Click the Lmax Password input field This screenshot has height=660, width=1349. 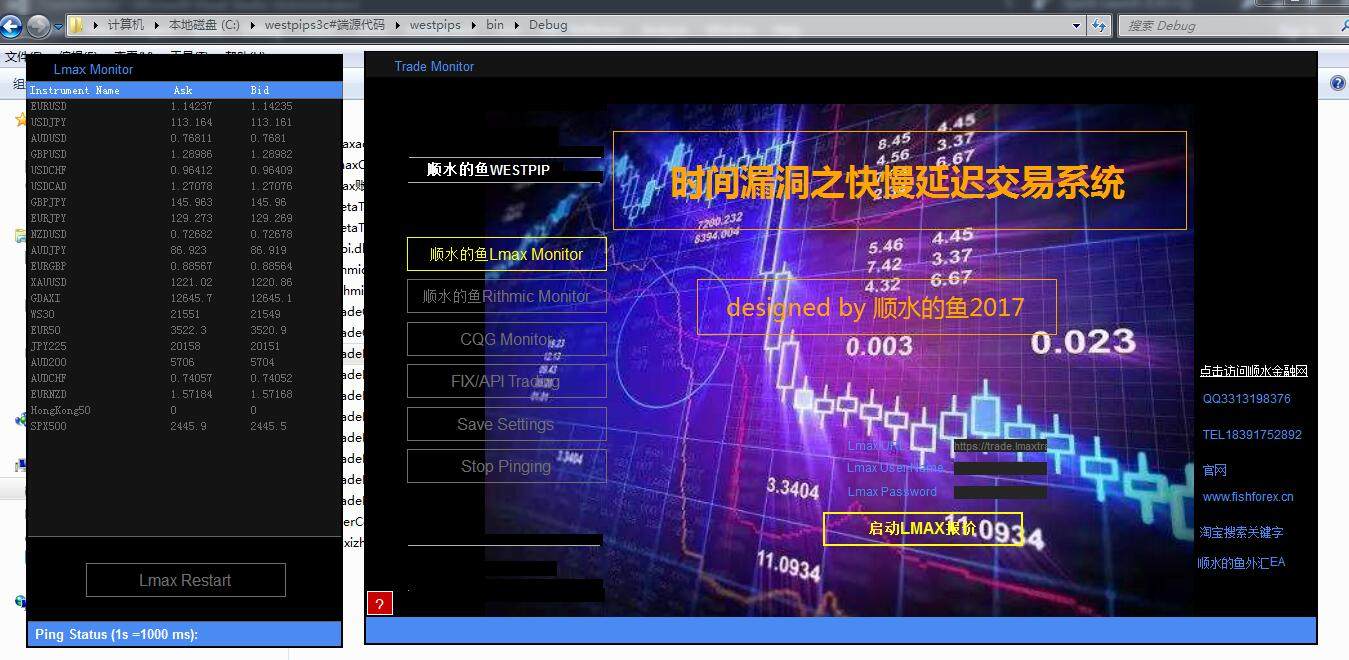click(x=1000, y=492)
